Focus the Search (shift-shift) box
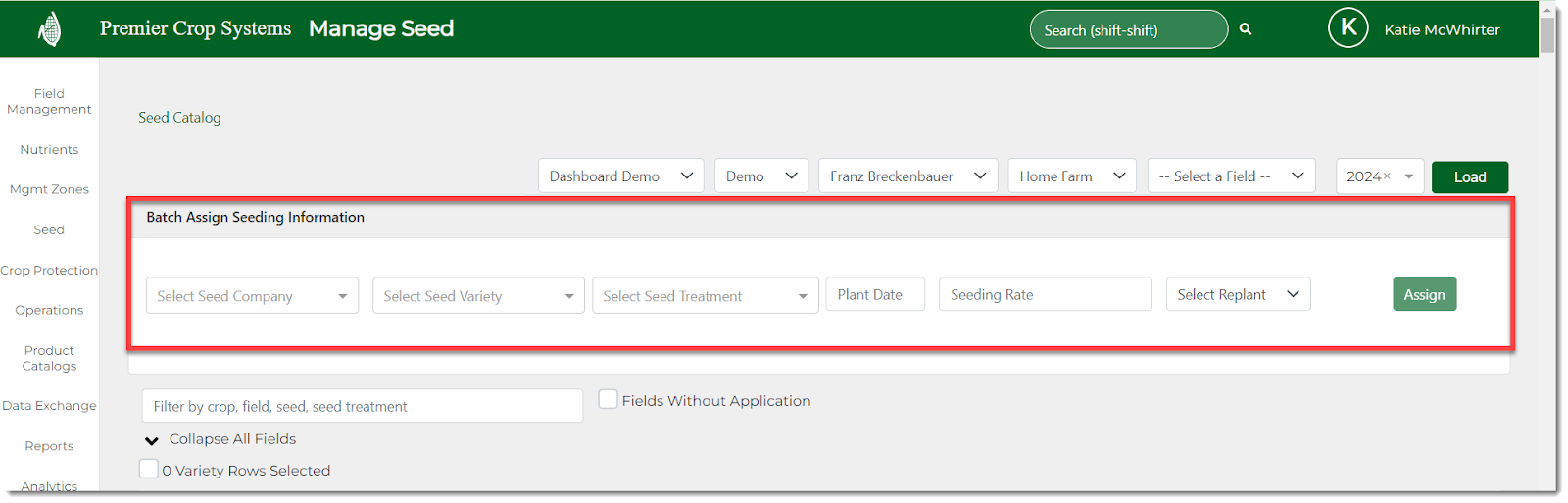This screenshot has height=503, width=1568. click(x=1129, y=29)
